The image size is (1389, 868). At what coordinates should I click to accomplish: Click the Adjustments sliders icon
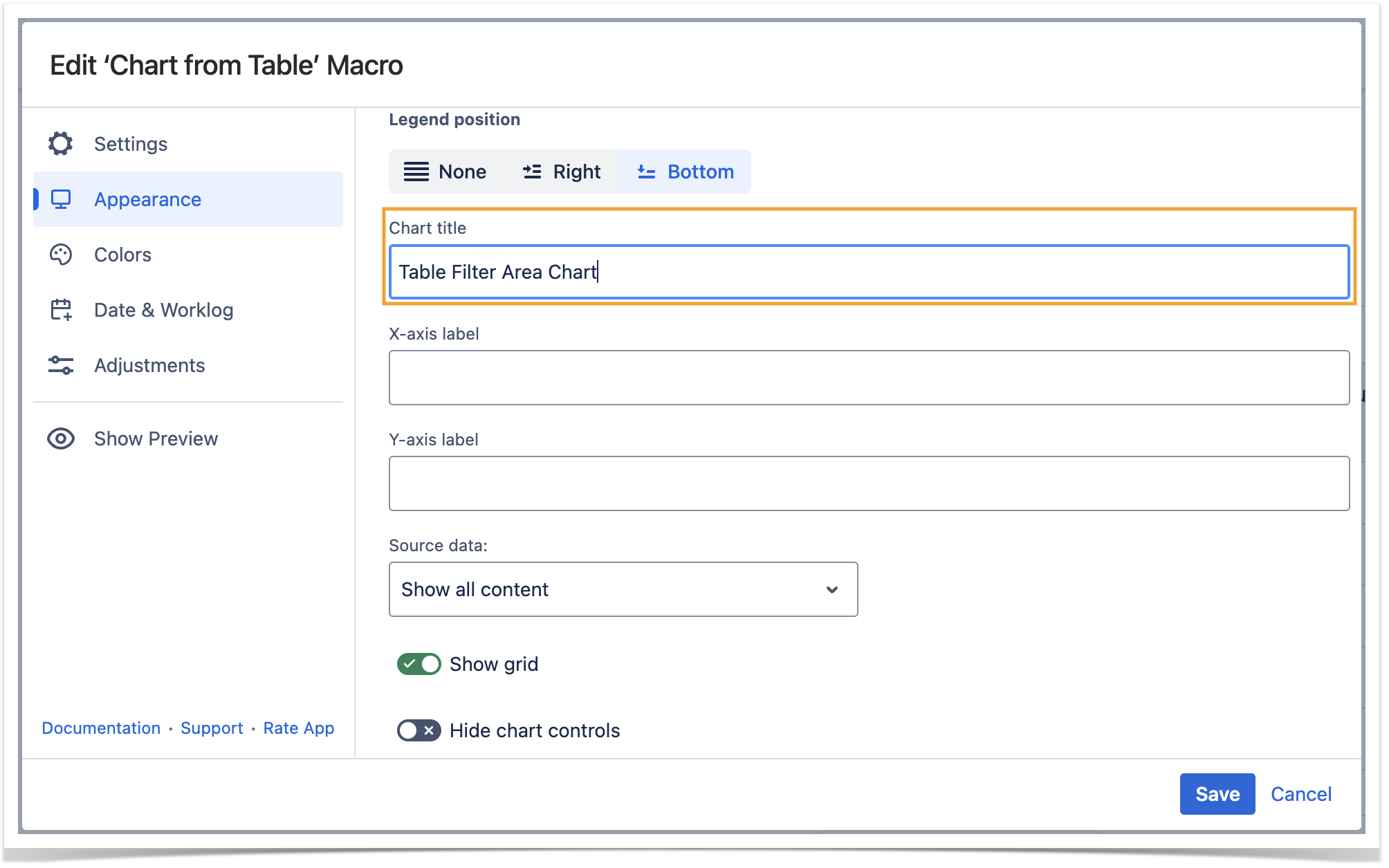point(61,365)
